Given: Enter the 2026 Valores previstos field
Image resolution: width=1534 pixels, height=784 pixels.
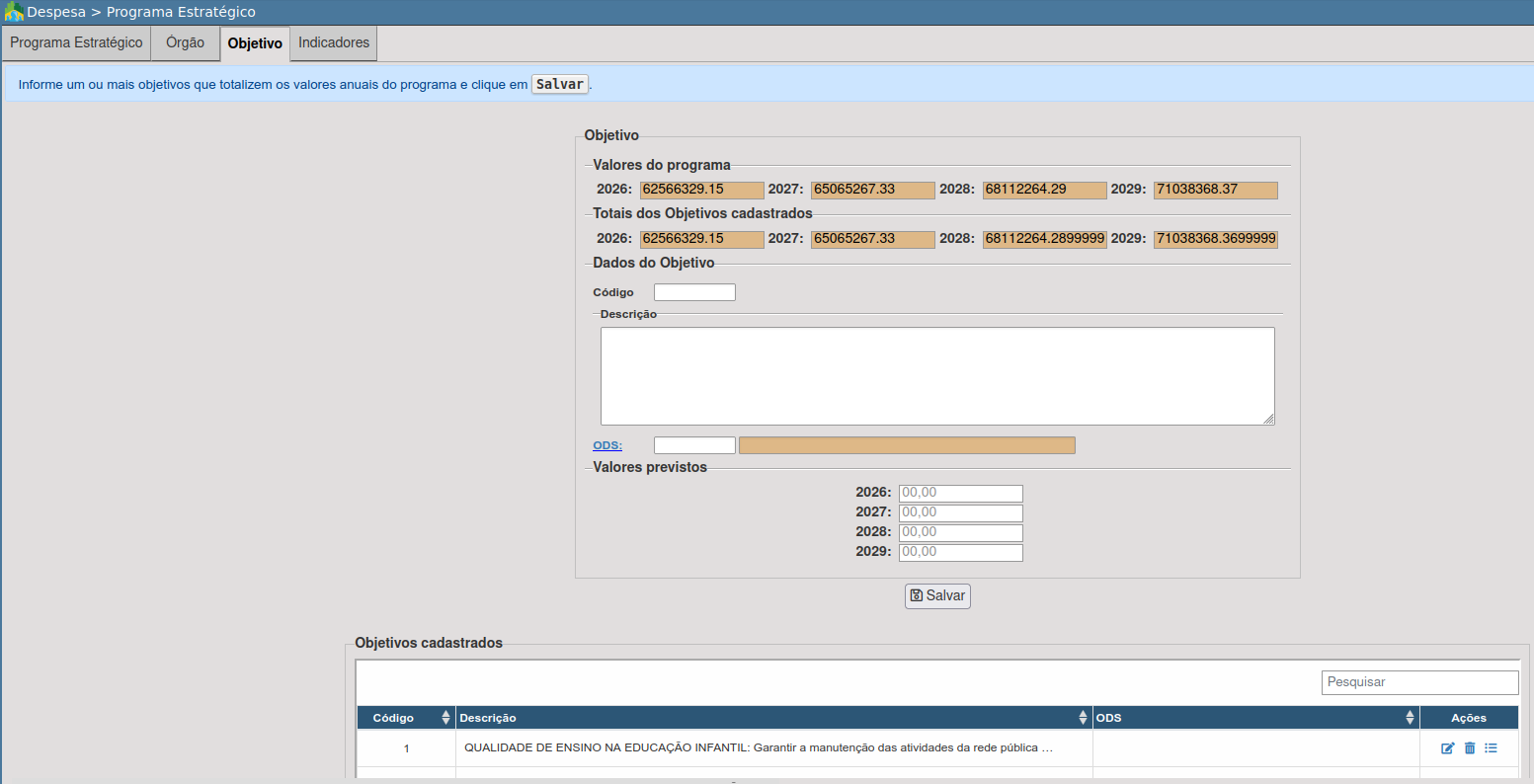Looking at the screenshot, I should pos(960,493).
